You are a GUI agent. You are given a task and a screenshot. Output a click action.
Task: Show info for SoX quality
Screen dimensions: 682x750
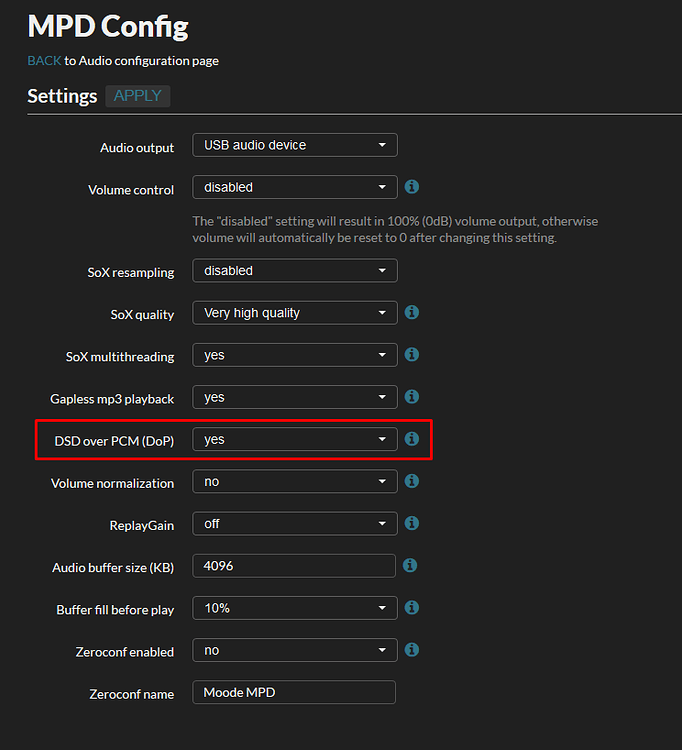412,312
